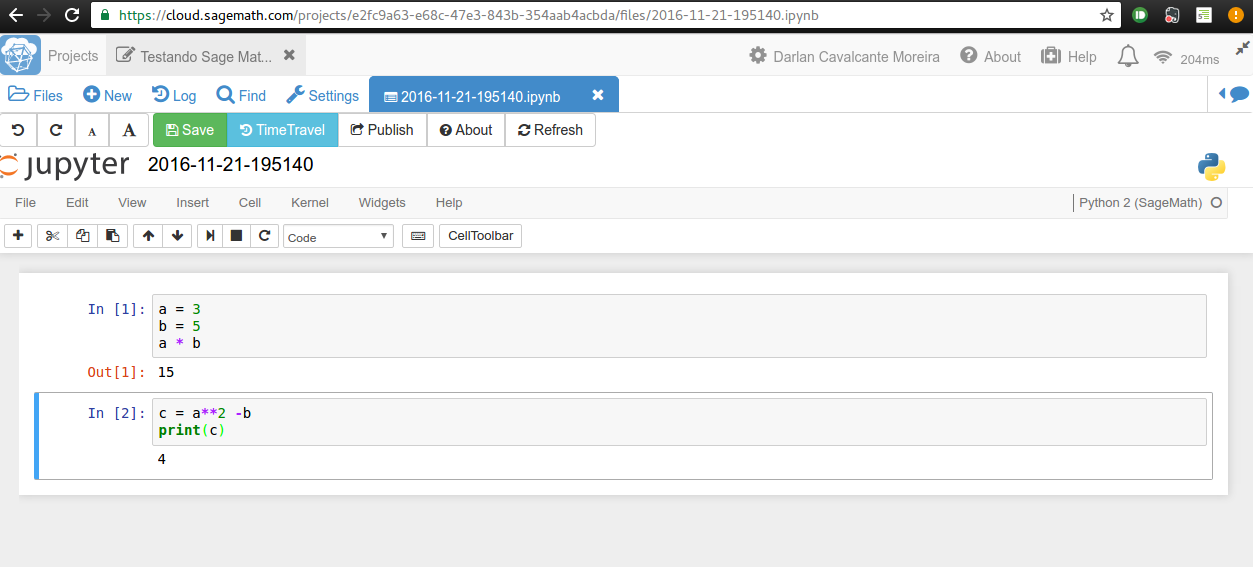Interrupt the kernel with stop icon
The image size is (1253, 567).
236,236
